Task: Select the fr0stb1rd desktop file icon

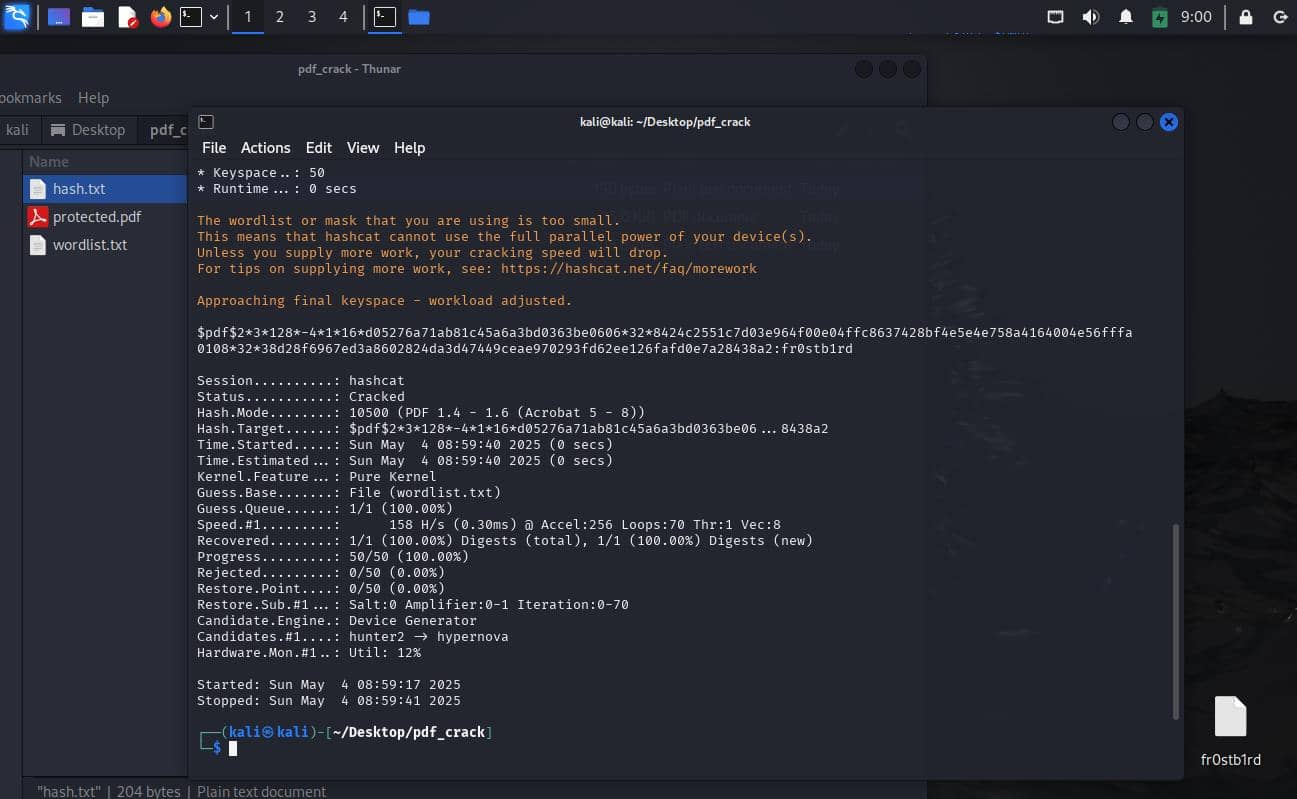Action: pyautogui.click(x=1230, y=717)
